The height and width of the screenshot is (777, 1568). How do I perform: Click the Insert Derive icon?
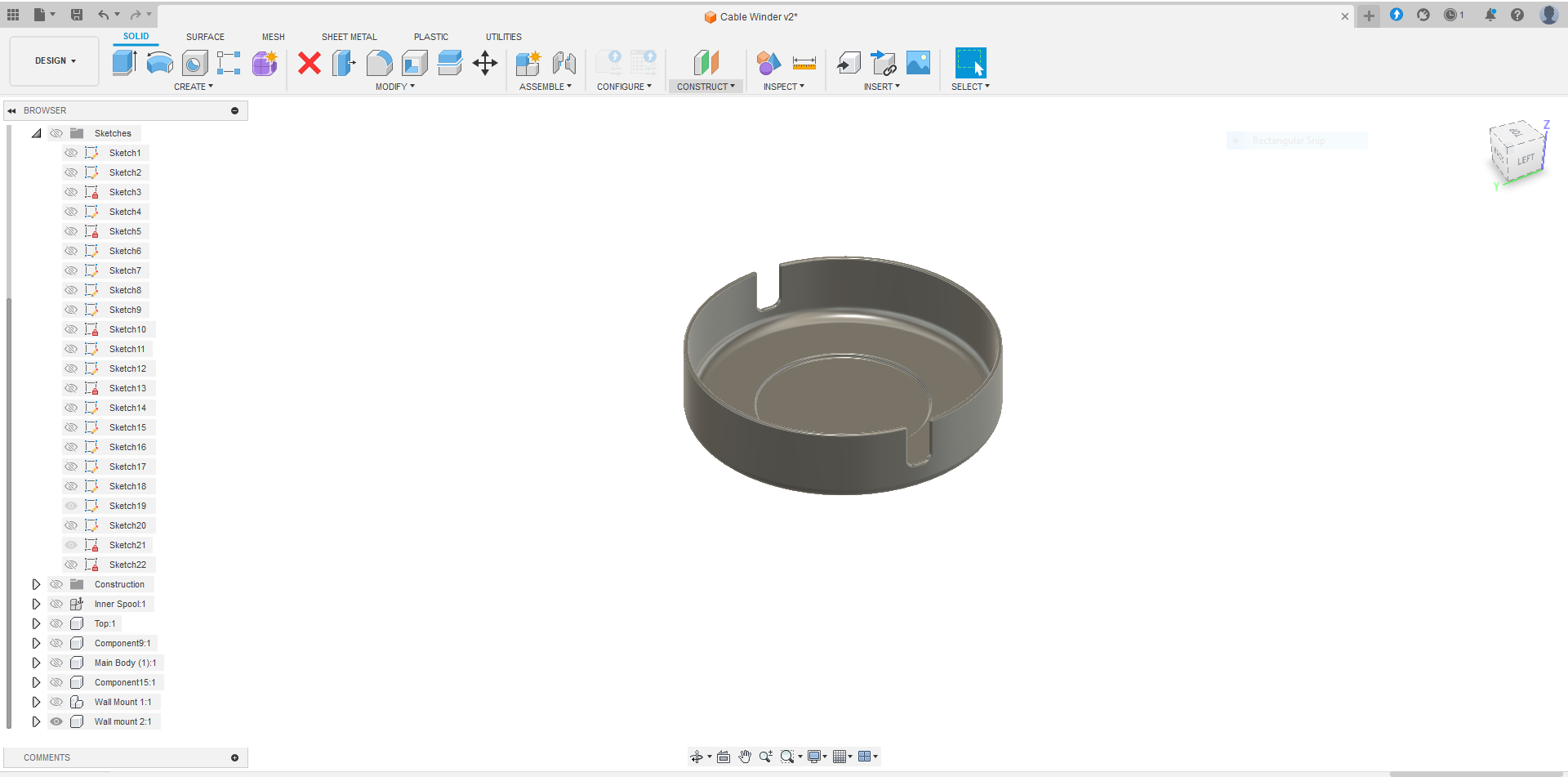click(x=849, y=63)
